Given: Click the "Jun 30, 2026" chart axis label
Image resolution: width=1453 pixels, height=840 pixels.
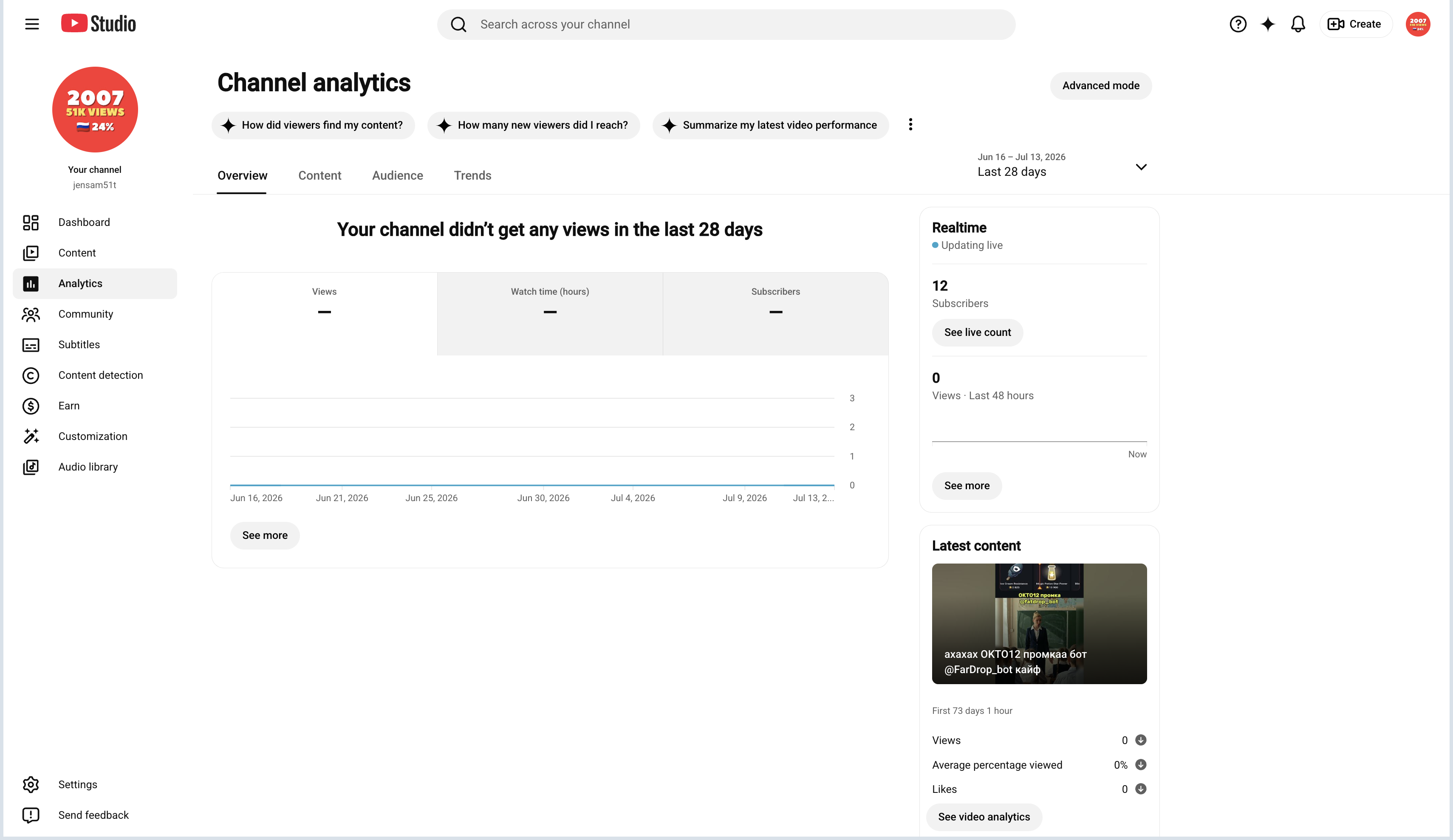Looking at the screenshot, I should [x=543, y=498].
